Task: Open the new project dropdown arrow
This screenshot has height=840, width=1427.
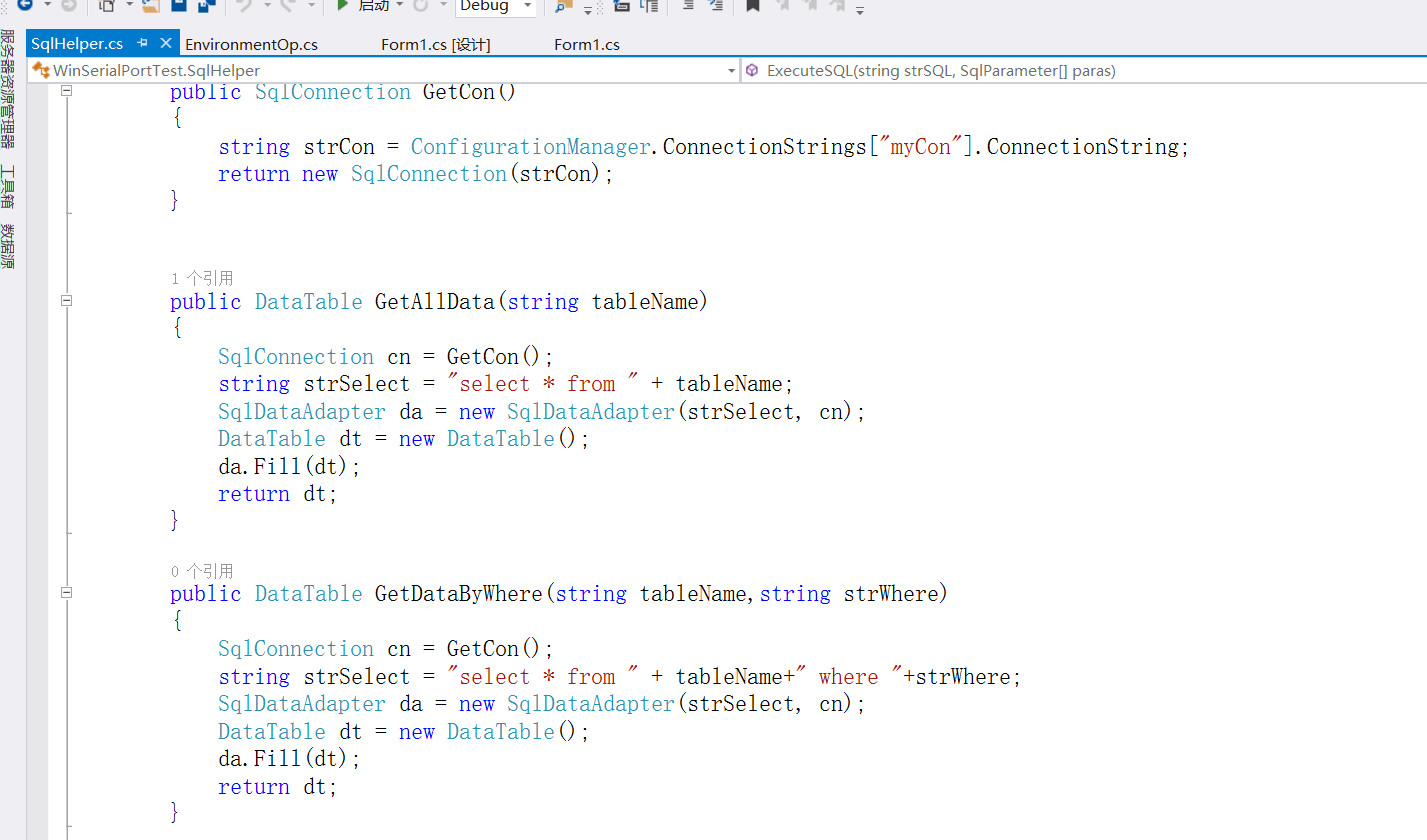Action: click(x=129, y=5)
